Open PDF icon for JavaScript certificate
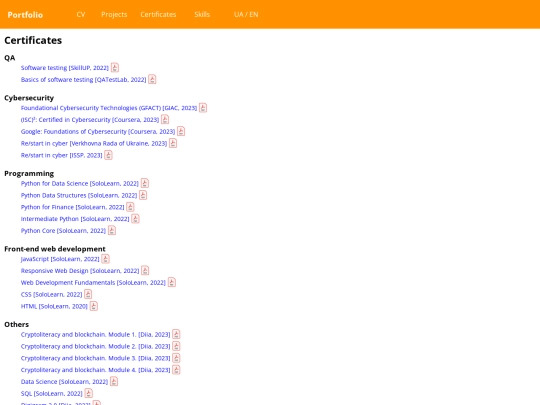Image resolution: width=540 pixels, height=405 pixels. (105, 259)
